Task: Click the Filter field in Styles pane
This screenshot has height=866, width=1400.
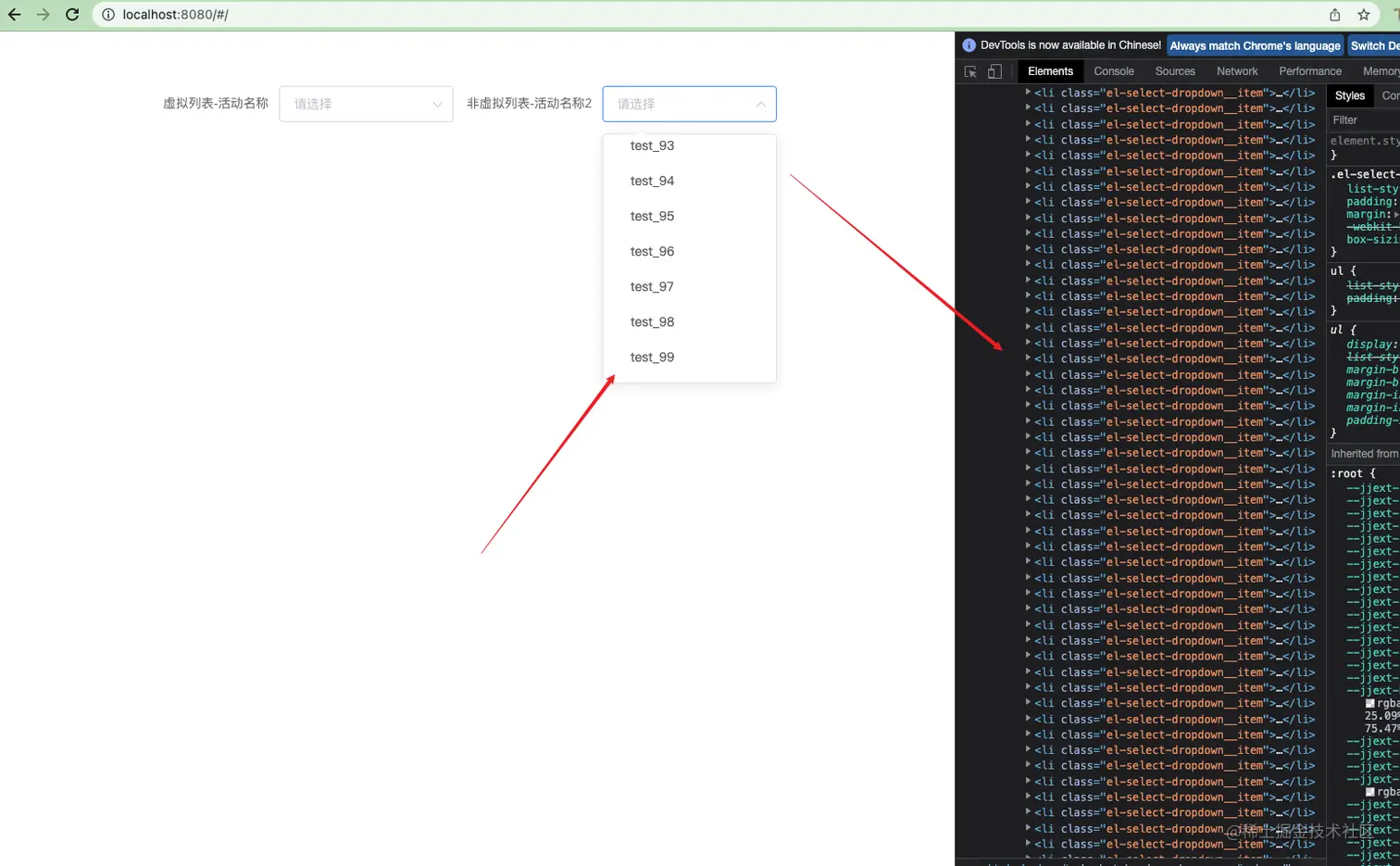Action: (x=1365, y=120)
